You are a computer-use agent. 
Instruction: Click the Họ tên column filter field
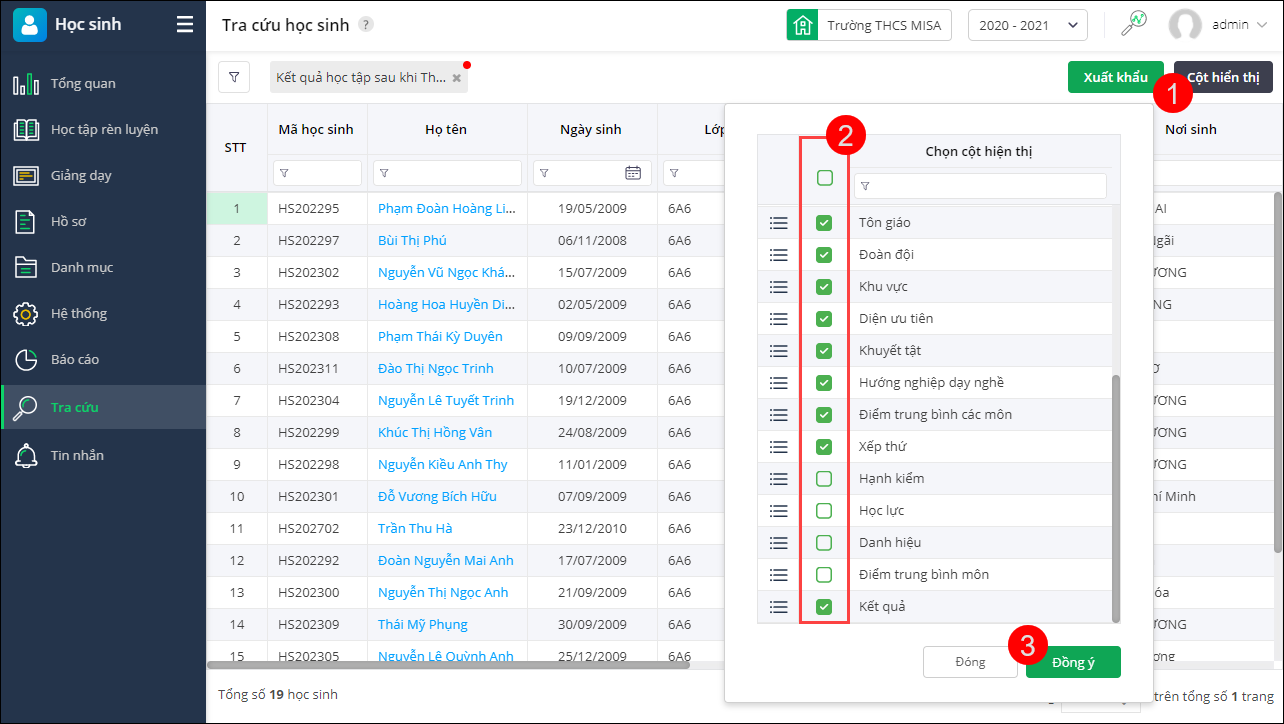point(447,173)
